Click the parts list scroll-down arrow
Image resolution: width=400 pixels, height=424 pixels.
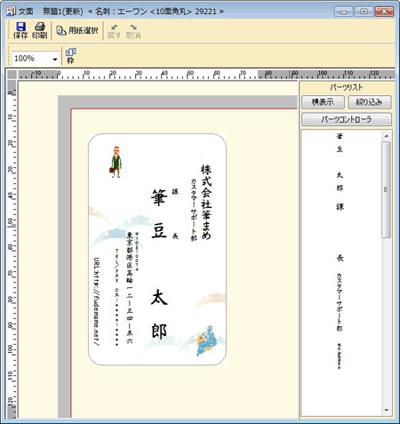(x=386, y=410)
